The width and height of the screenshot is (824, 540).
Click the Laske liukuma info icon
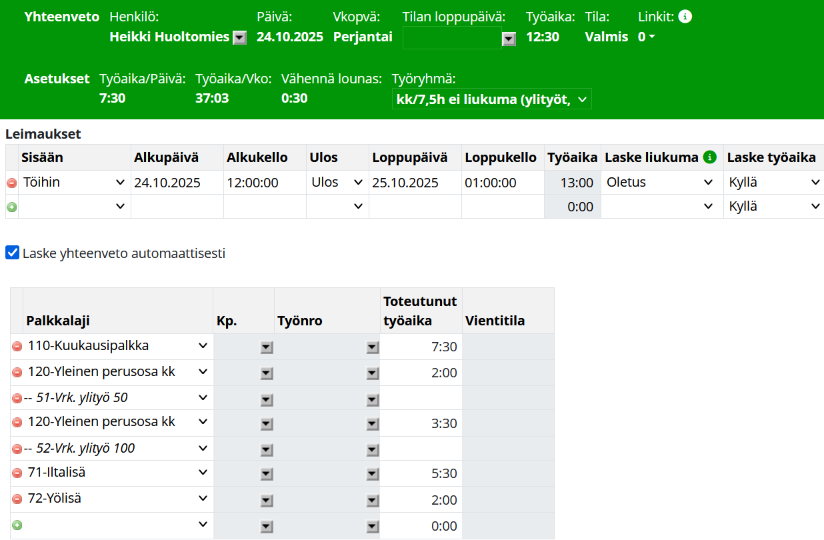click(x=710, y=157)
